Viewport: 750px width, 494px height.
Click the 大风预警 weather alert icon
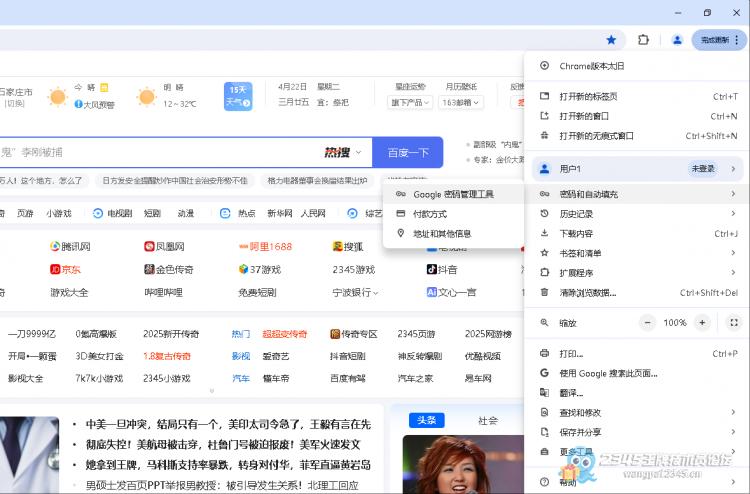(78, 104)
